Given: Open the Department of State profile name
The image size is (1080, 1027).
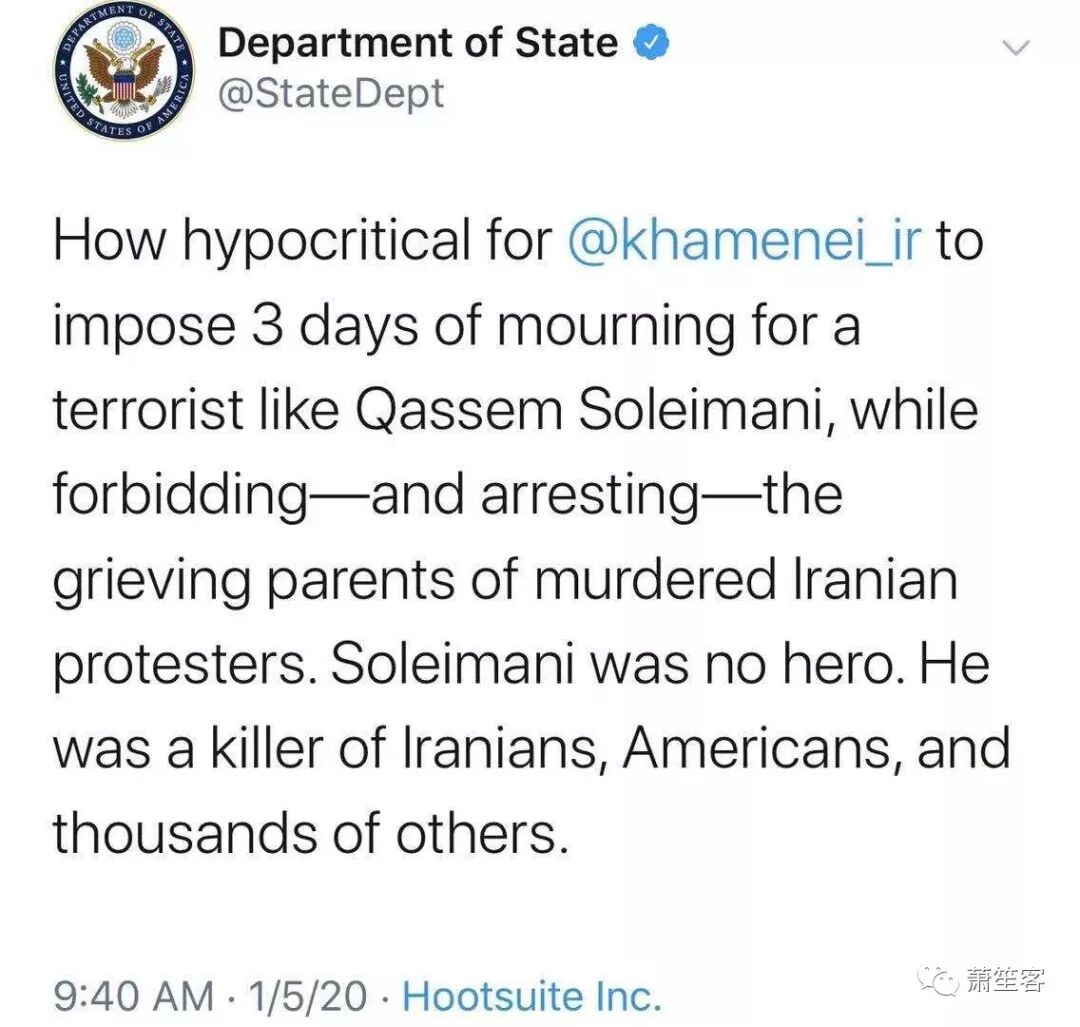Looking at the screenshot, I should click(x=417, y=43).
